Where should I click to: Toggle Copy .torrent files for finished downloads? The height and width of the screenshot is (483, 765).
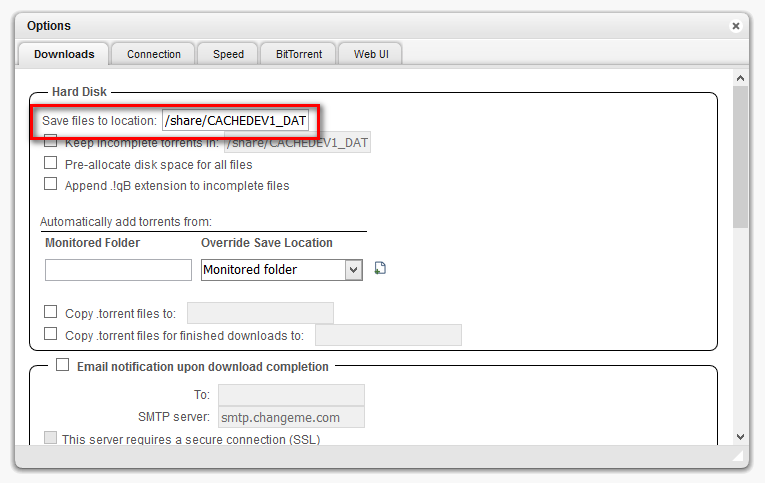(x=51, y=334)
